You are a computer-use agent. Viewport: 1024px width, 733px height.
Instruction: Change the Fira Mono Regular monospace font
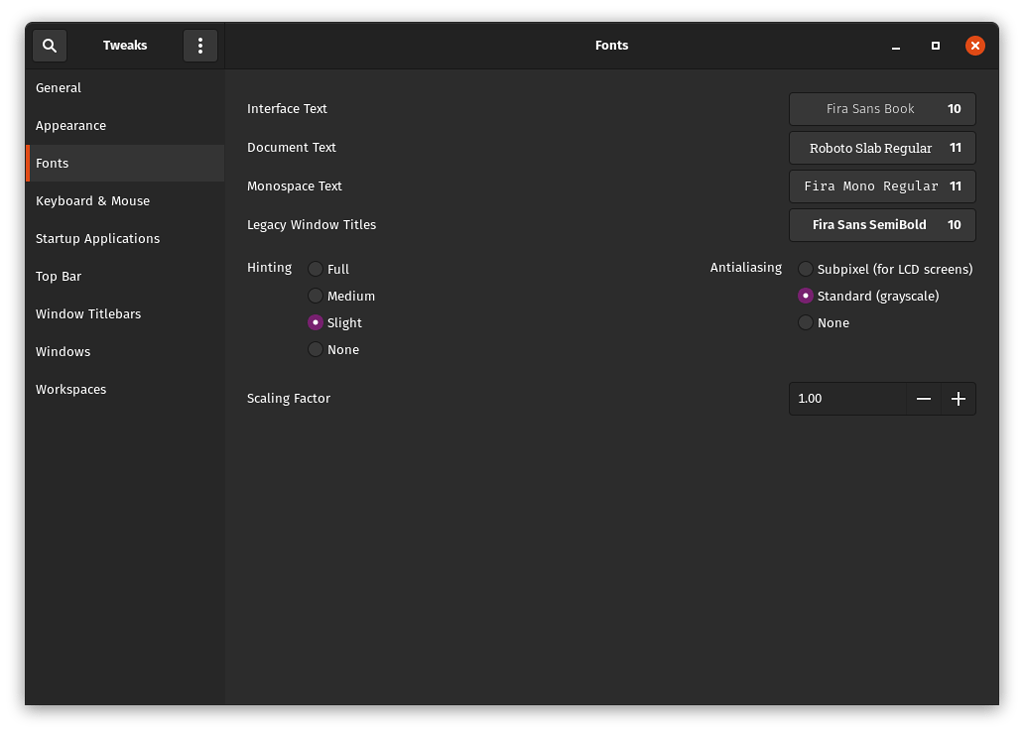(x=881, y=186)
